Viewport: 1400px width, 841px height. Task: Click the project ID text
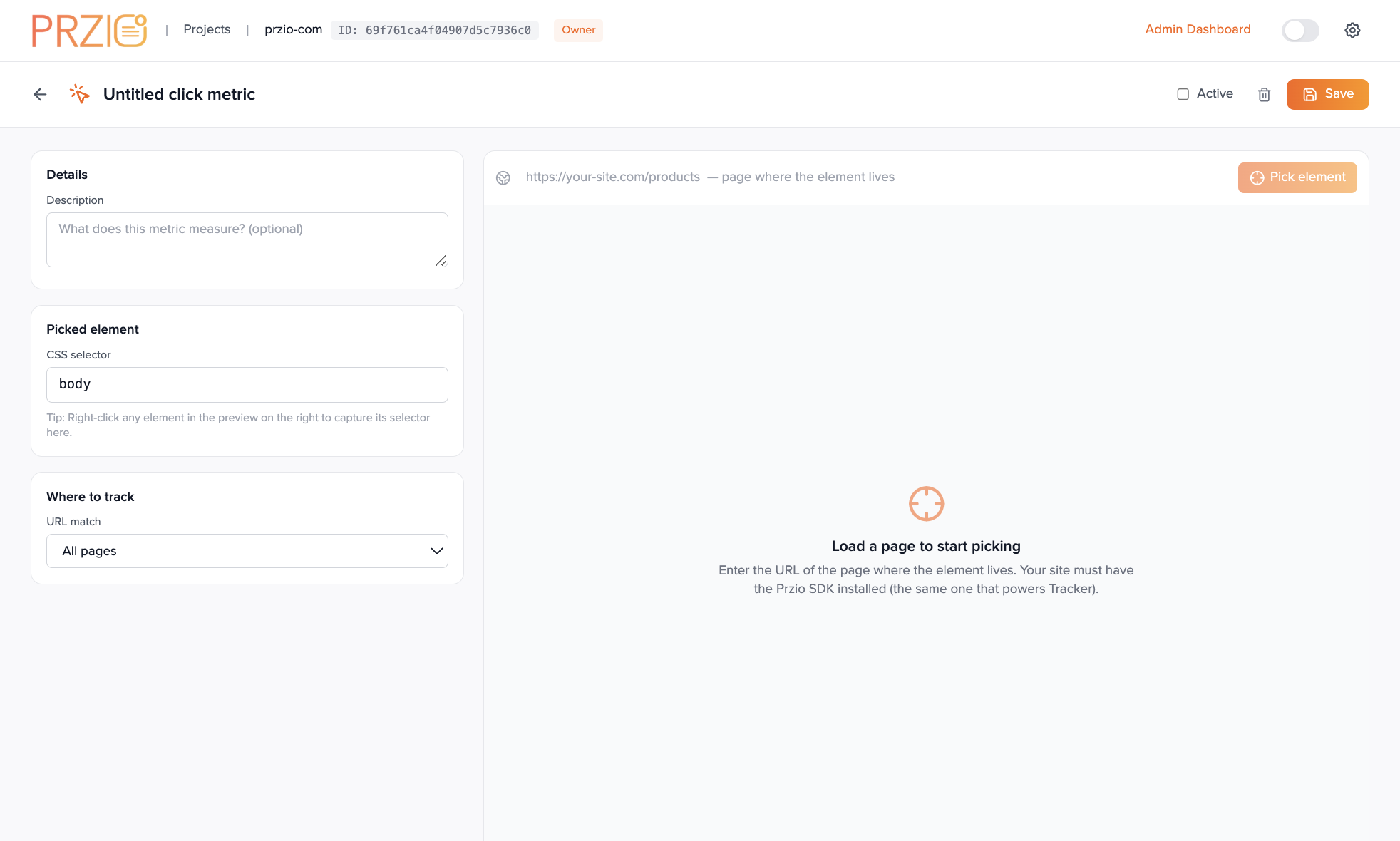[434, 30]
